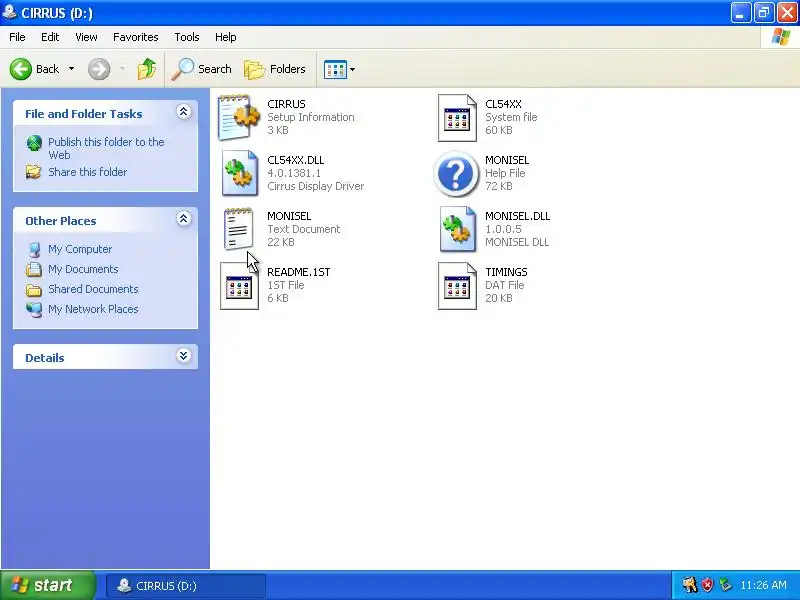Click the Windows flag logo throbber
800x600 pixels.
pyautogui.click(x=780, y=37)
